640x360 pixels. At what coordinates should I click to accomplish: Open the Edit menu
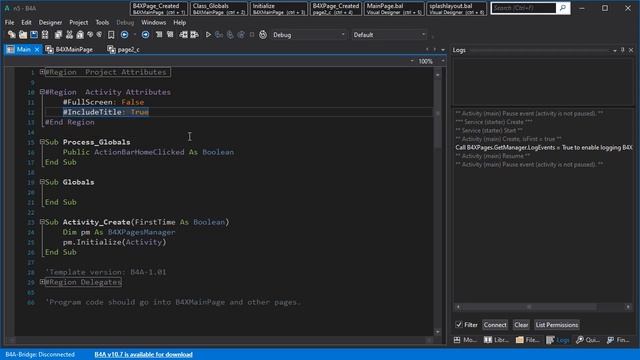(x=27, y=22)
